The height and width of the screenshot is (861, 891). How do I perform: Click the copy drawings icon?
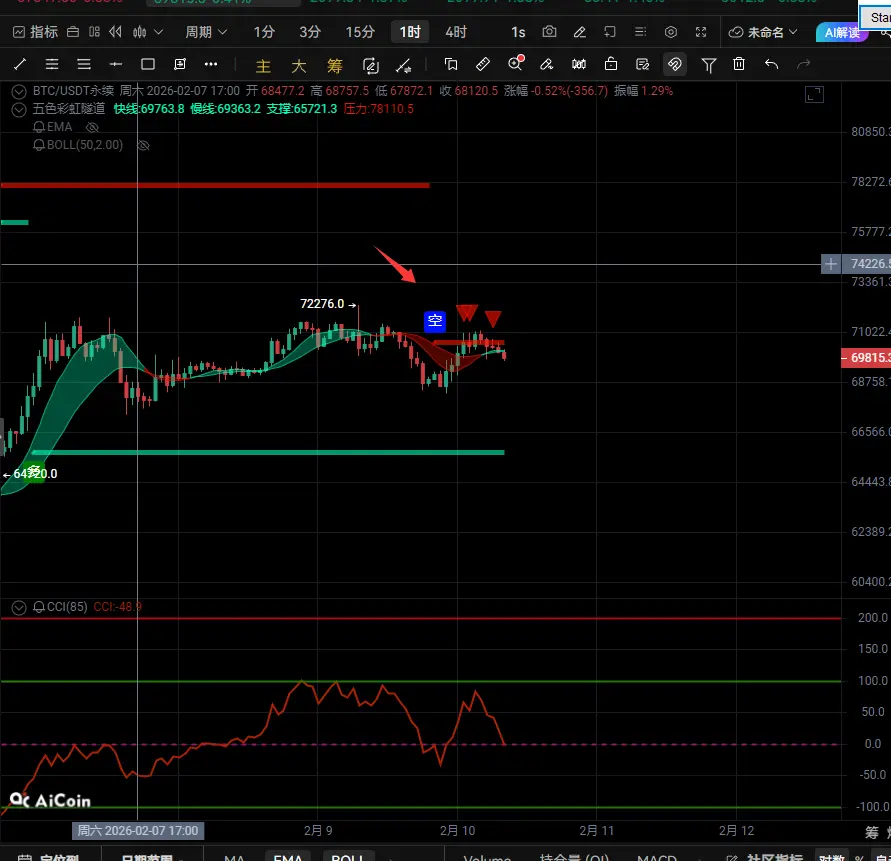point(451,64)
